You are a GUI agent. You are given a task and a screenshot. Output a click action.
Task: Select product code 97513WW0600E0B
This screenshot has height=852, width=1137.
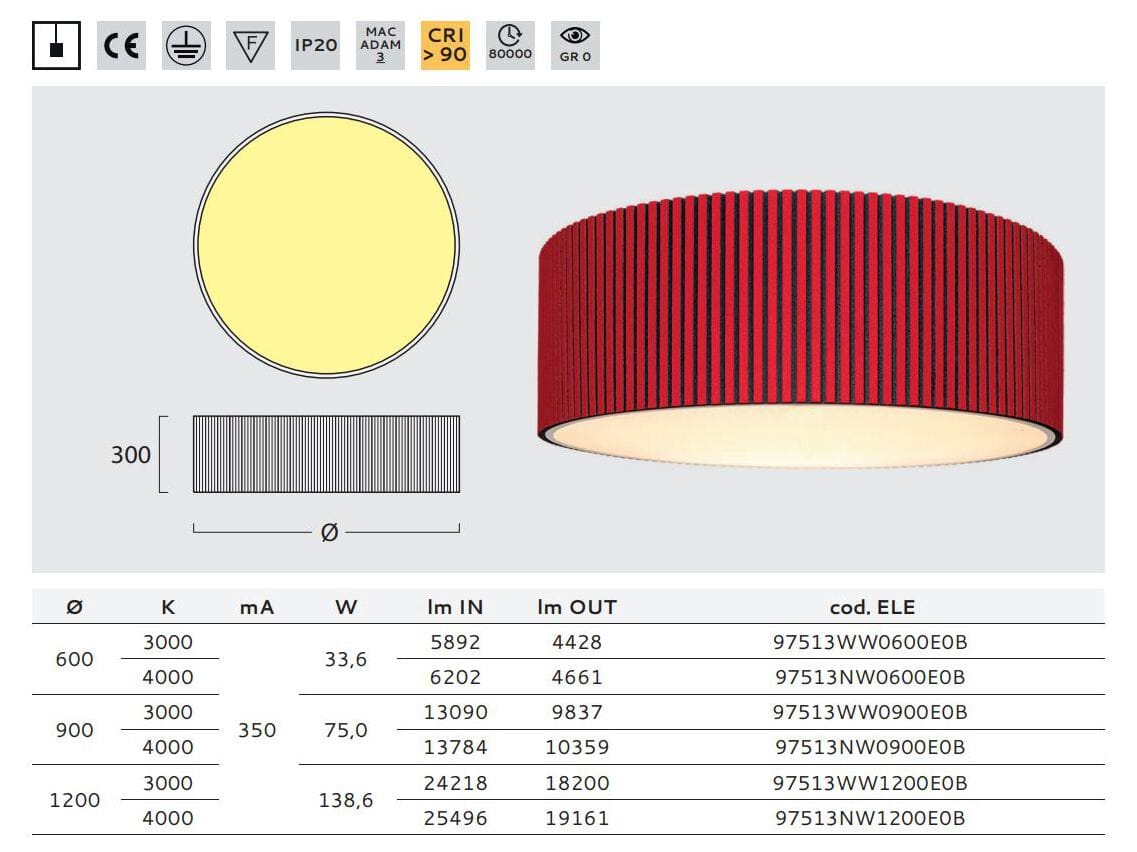[870, 642]
